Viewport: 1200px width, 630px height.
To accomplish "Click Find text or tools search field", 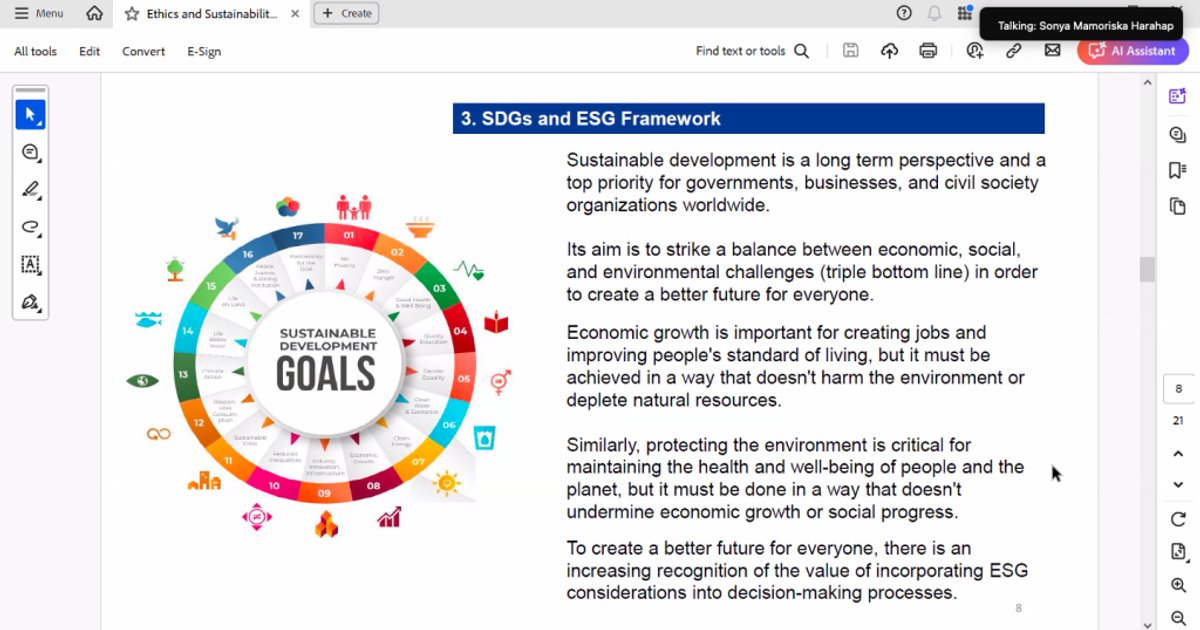I will point(751,51).
